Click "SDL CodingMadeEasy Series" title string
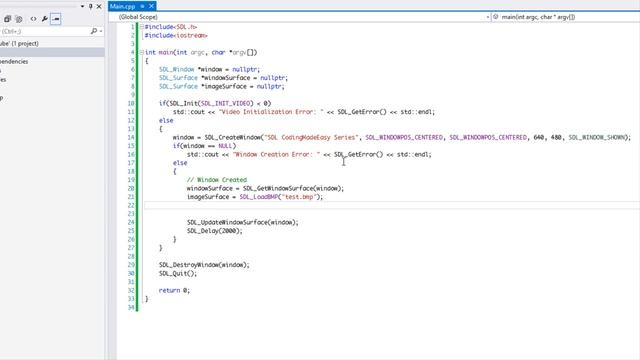 coord(311,138)
